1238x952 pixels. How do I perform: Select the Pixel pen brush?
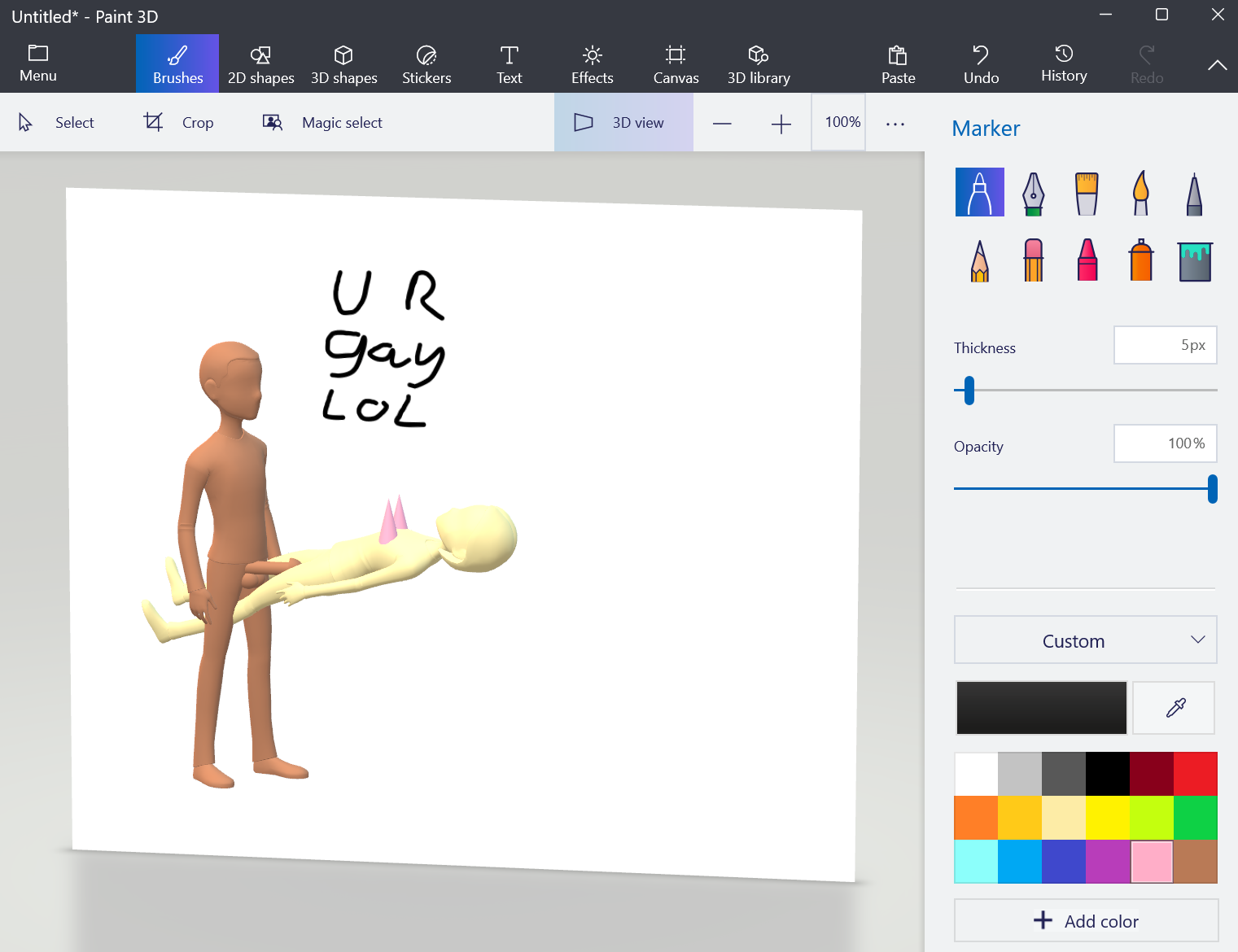[x=1194, y=194]
